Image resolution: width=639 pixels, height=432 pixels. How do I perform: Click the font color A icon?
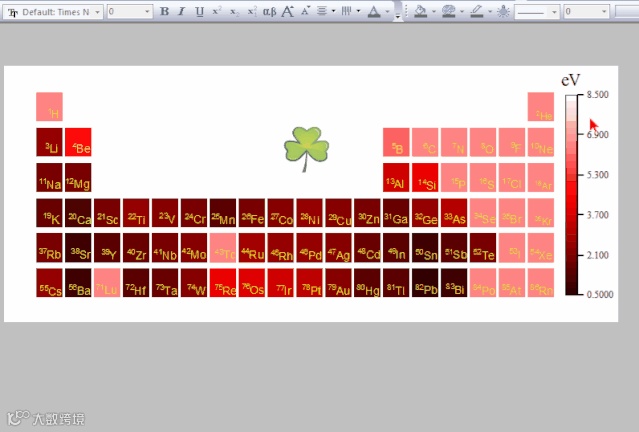(x=374, y=11)
